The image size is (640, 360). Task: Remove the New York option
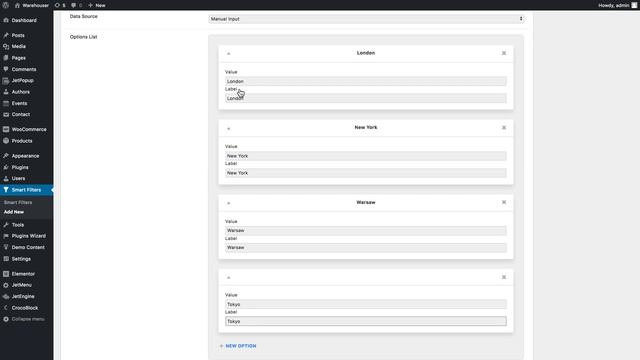click(x=504, y=128)
